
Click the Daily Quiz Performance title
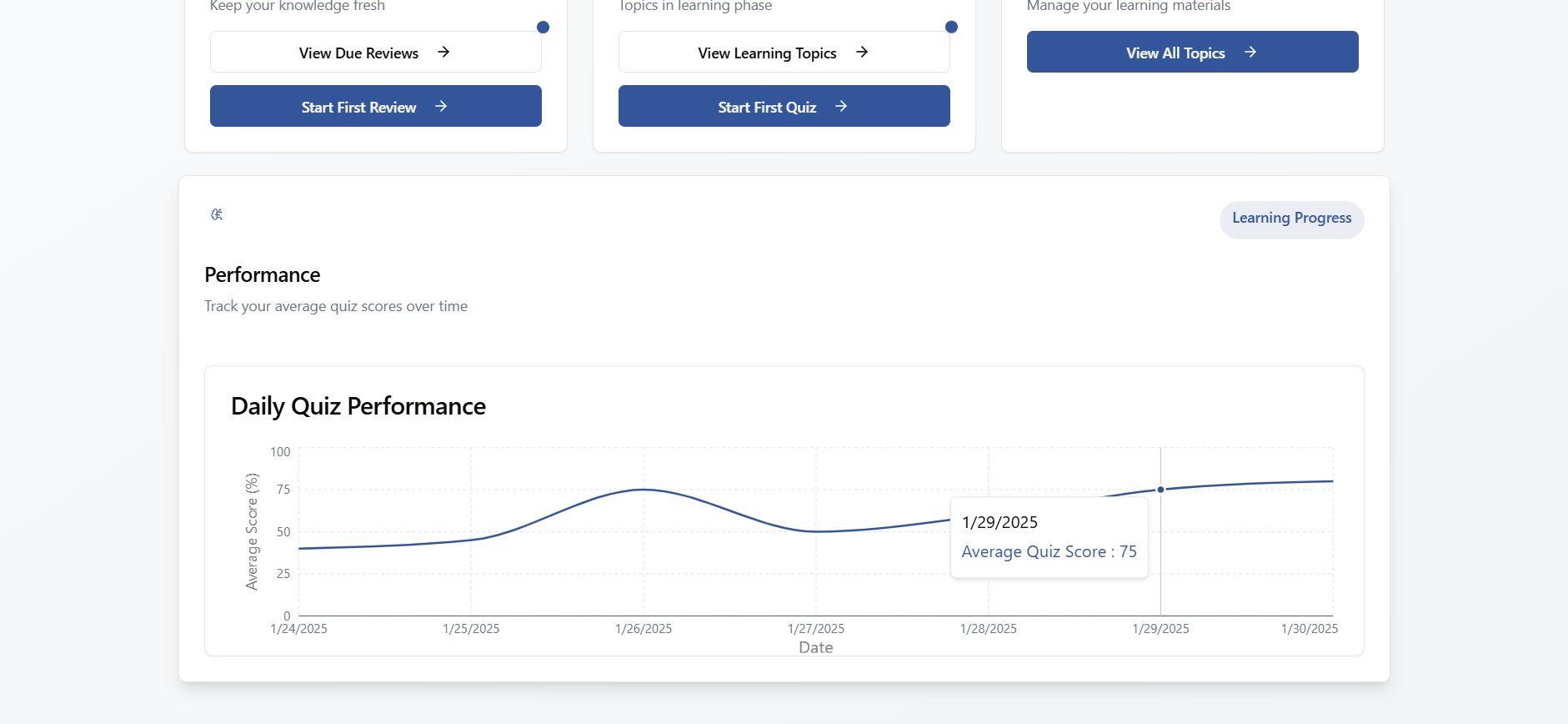pos(358,406)
